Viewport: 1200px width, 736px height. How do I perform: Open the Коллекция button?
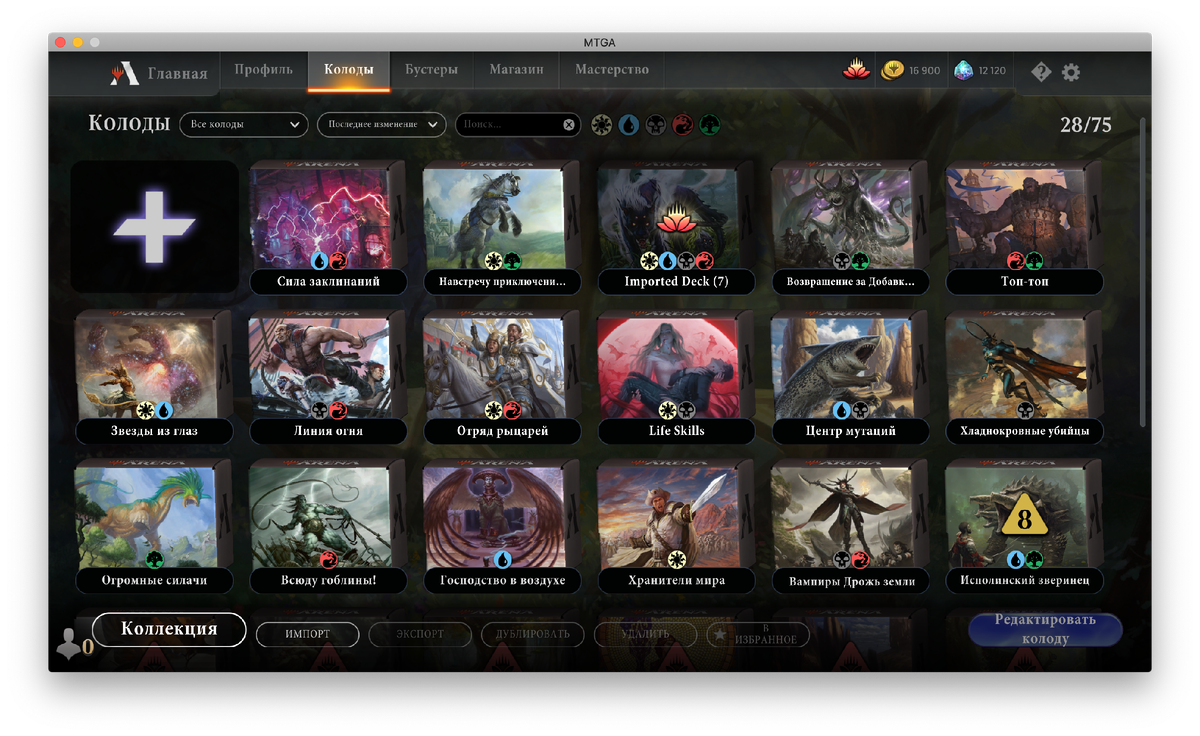(x=169, y=629)
